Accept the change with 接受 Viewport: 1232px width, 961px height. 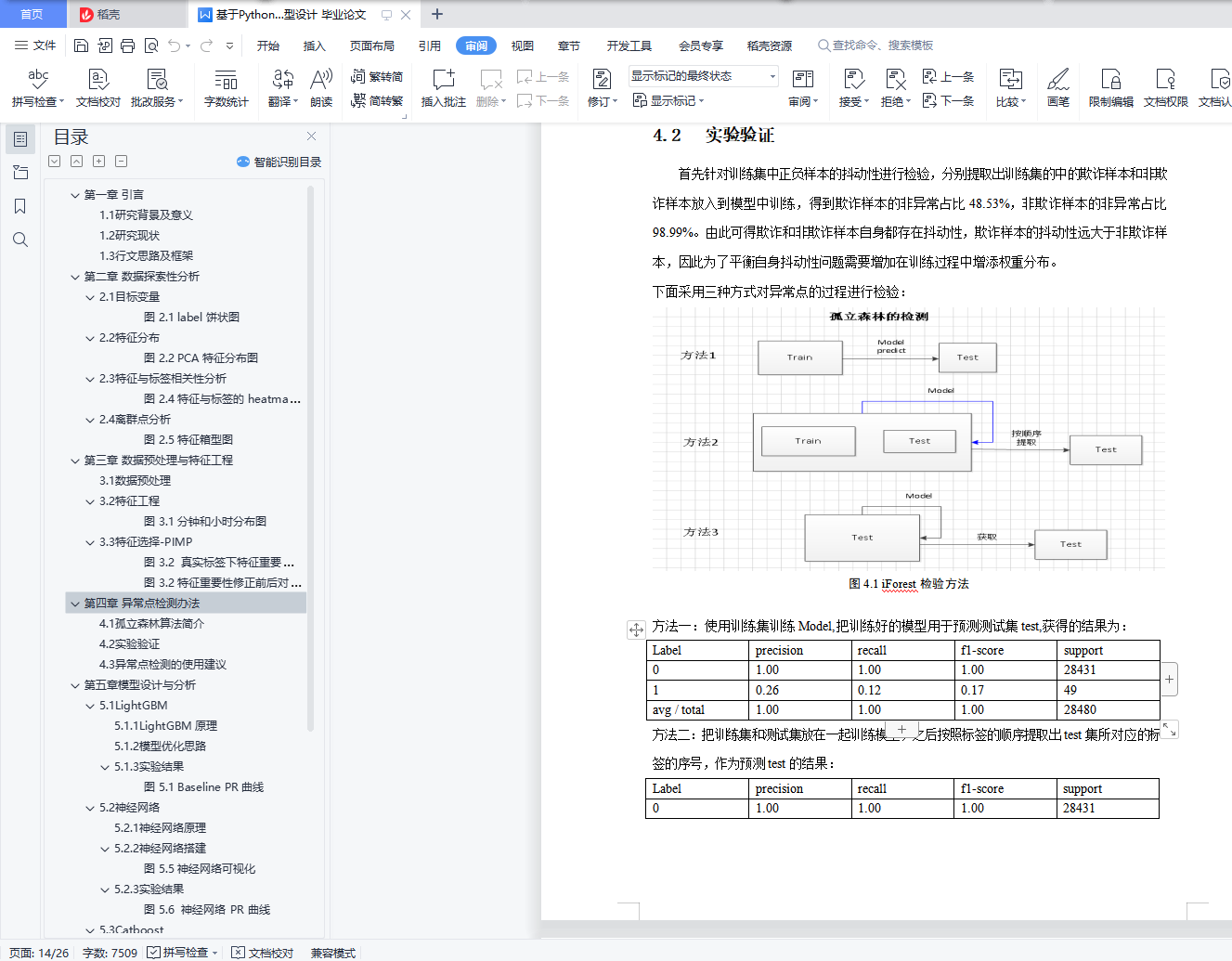[849, 88]
